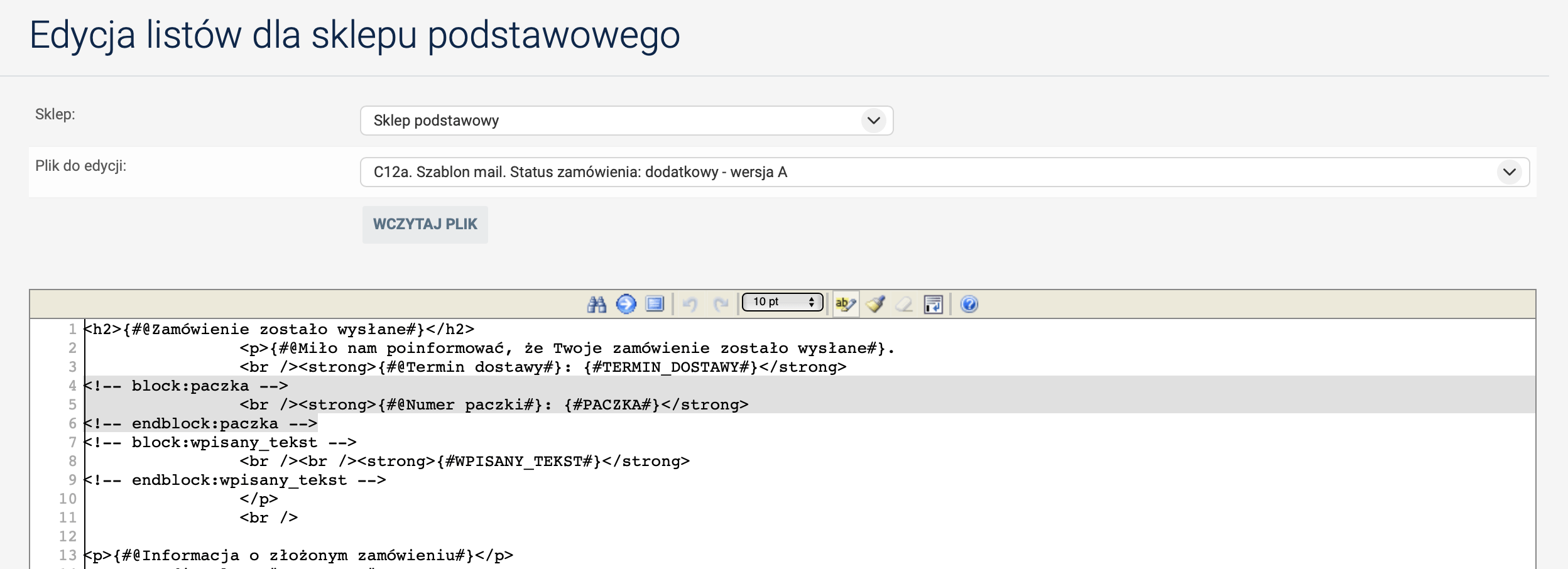This screenshot has width=1568, height=569.
Task: Click the WCZYTAJ PLIK button
Action: [x=425, y=224]
